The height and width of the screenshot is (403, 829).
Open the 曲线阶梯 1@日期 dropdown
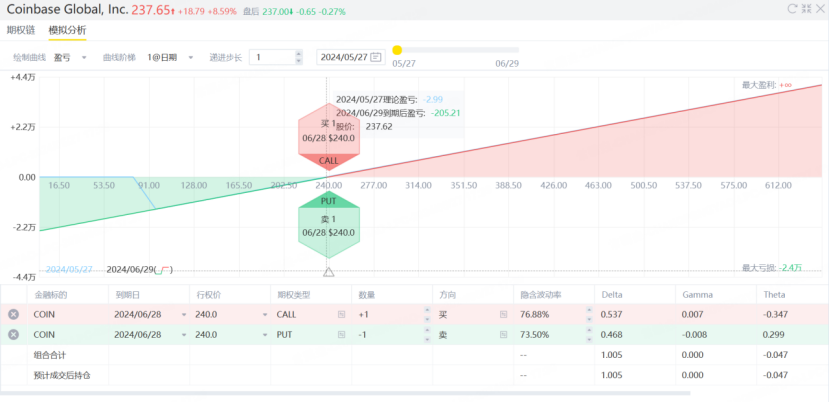point(170,57)
